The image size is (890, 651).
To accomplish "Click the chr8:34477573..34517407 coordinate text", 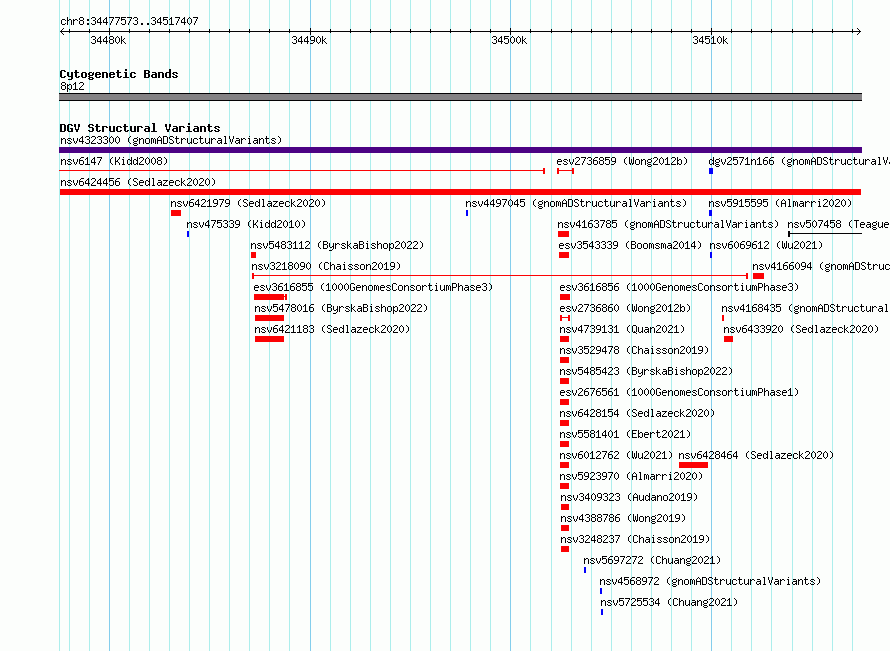I will 129,21.
